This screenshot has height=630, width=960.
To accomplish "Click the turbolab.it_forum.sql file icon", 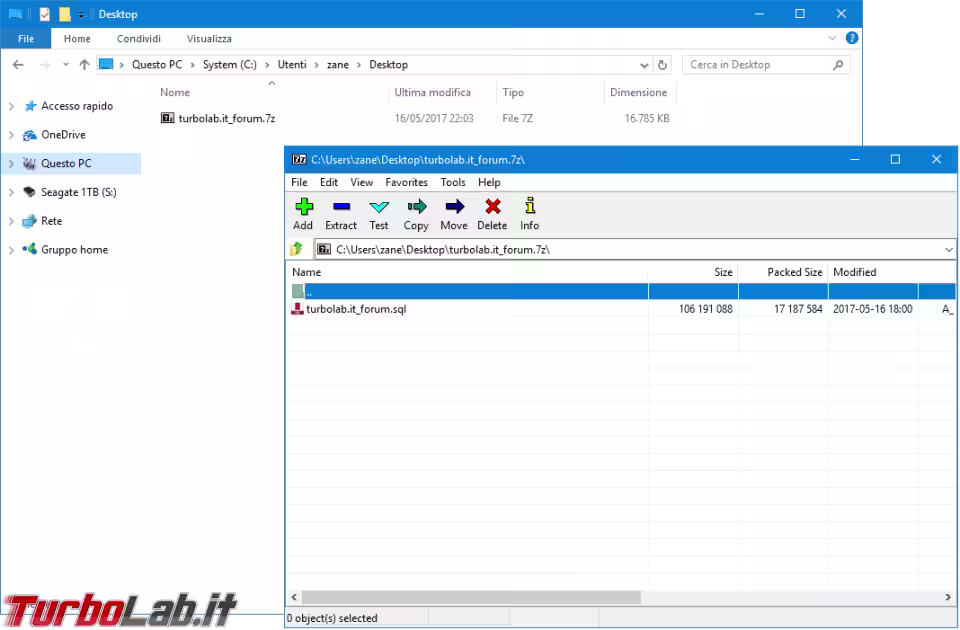I will 297,309.
